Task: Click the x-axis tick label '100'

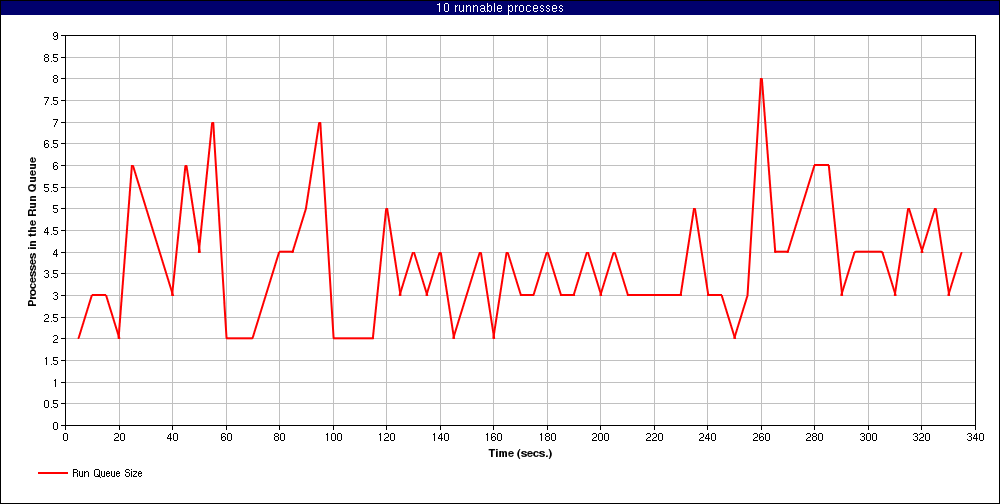Action: click(x=333, y=438)
